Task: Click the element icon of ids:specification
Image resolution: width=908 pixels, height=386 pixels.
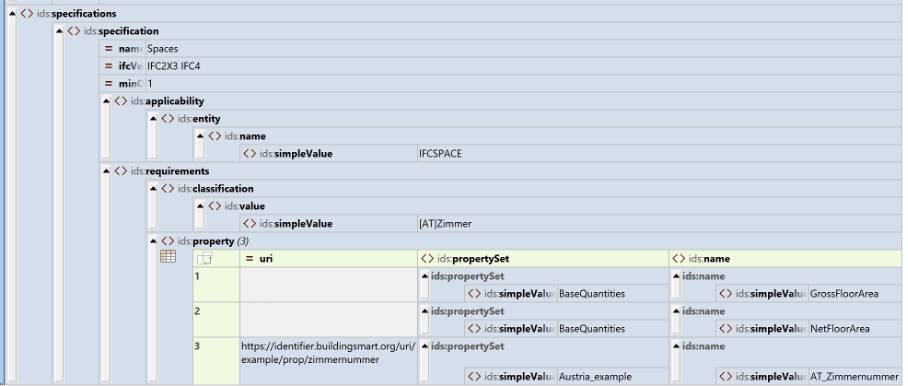Action: (74, 31)
